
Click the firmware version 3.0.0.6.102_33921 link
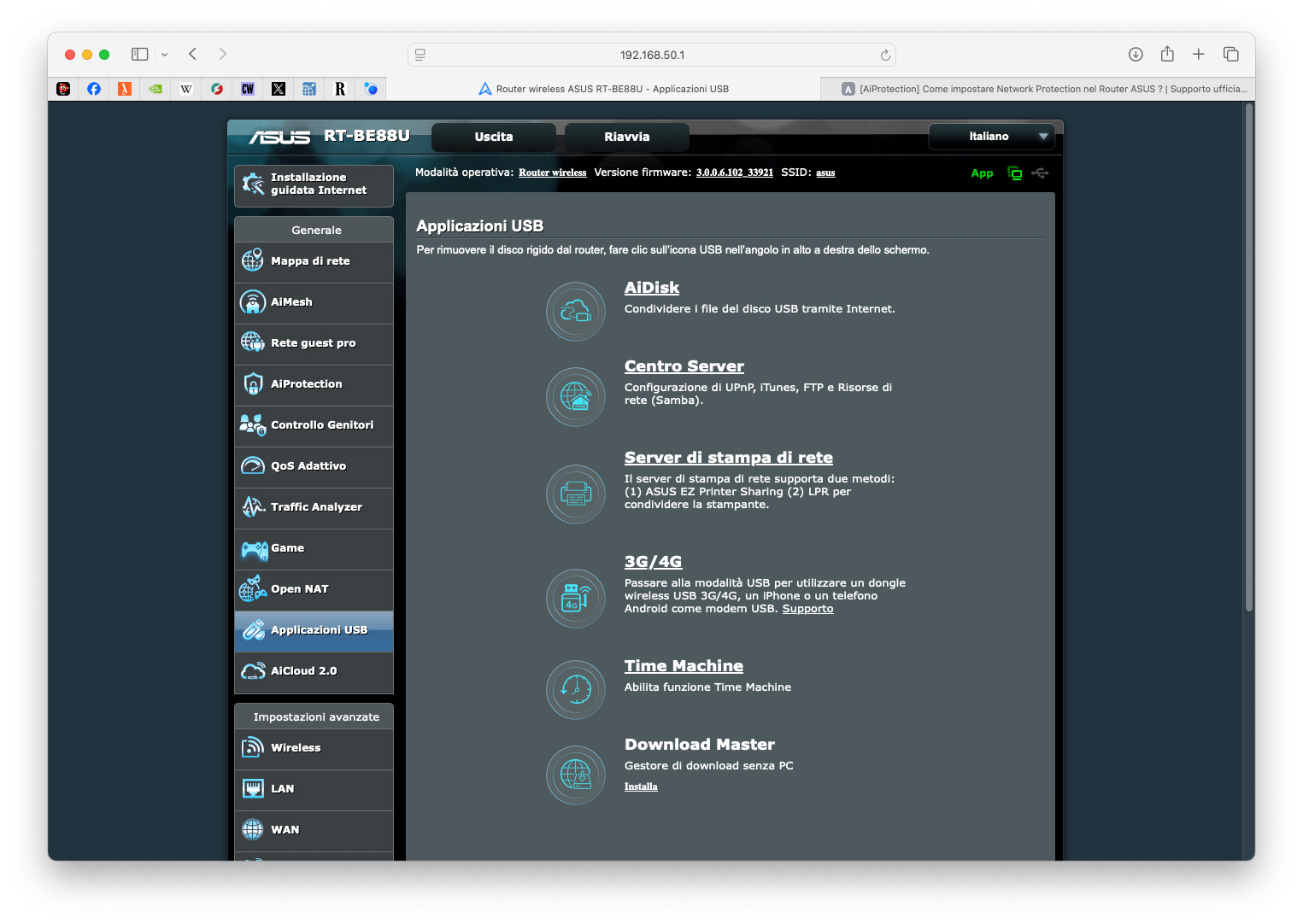[735, 173]
